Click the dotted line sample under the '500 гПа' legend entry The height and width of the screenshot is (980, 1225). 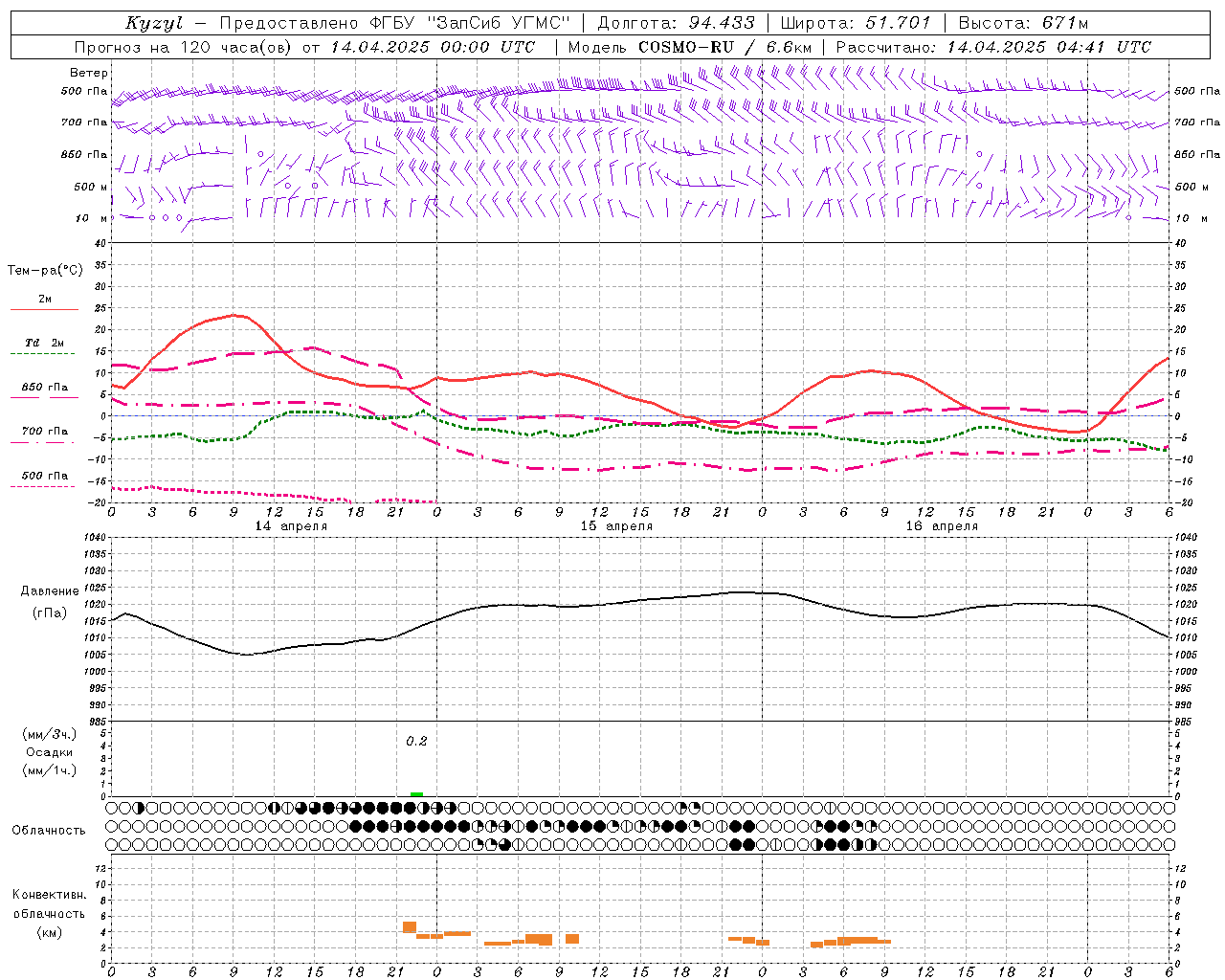(x=43, y=487)
